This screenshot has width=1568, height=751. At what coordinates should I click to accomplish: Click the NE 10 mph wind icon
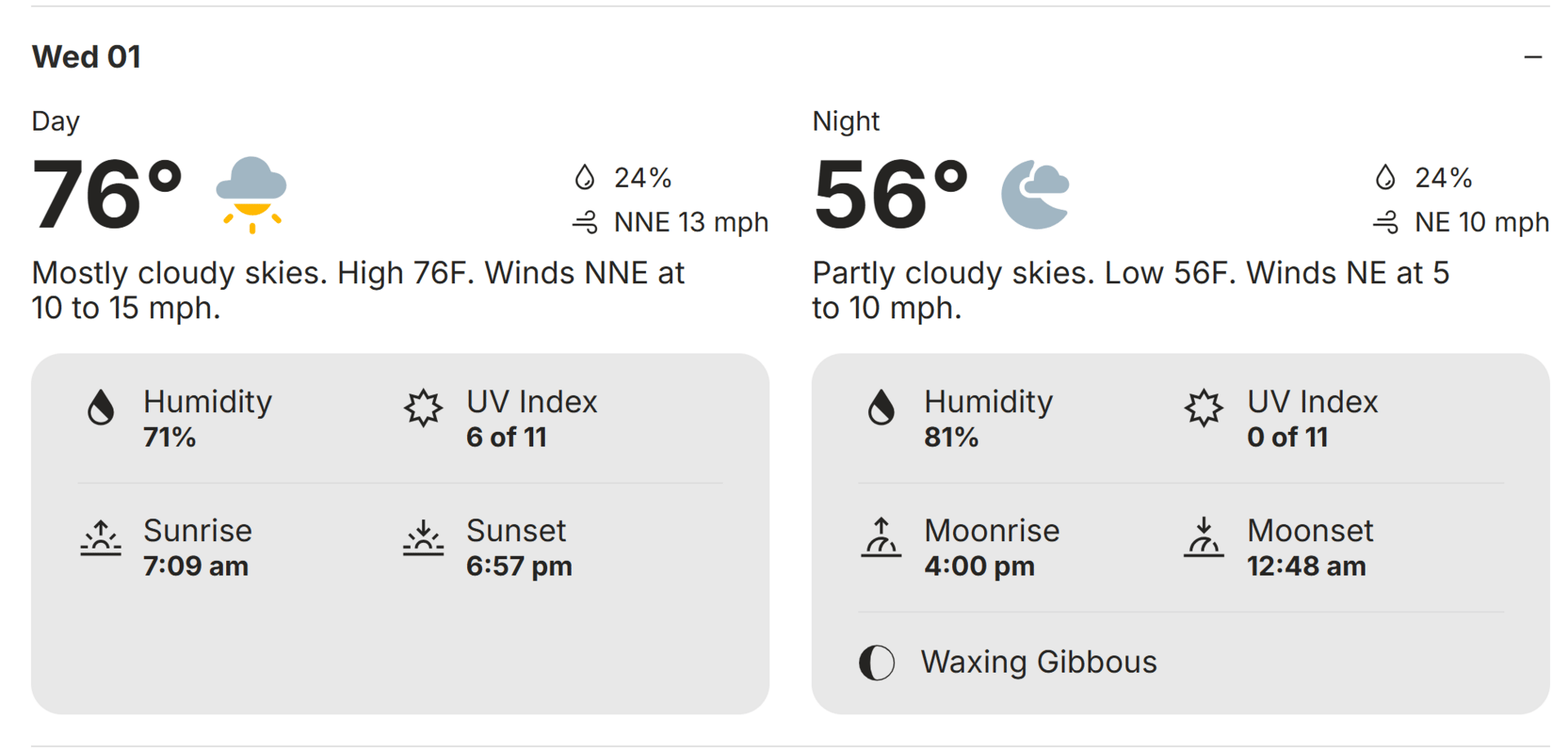pos(1385,222)
